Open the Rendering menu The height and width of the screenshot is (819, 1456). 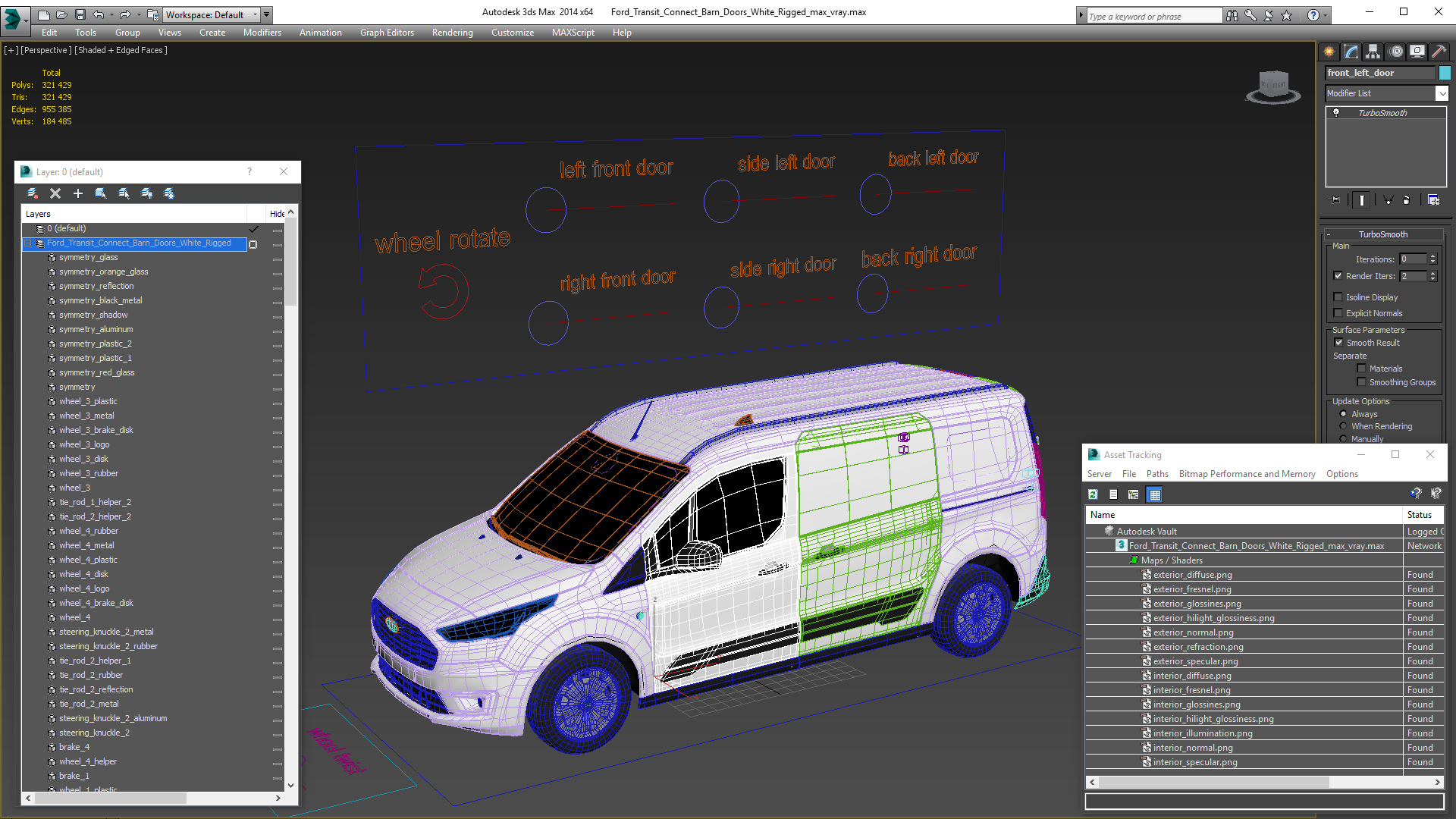coord(453,33)
